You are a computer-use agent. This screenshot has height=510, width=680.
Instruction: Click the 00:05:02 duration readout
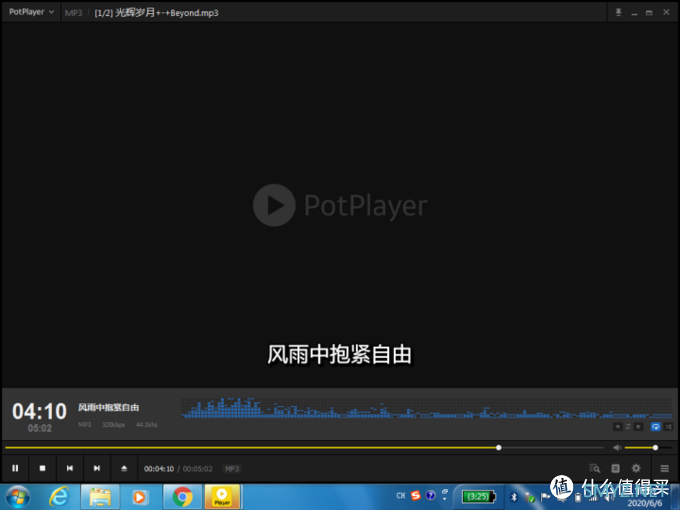pos(198,469)
